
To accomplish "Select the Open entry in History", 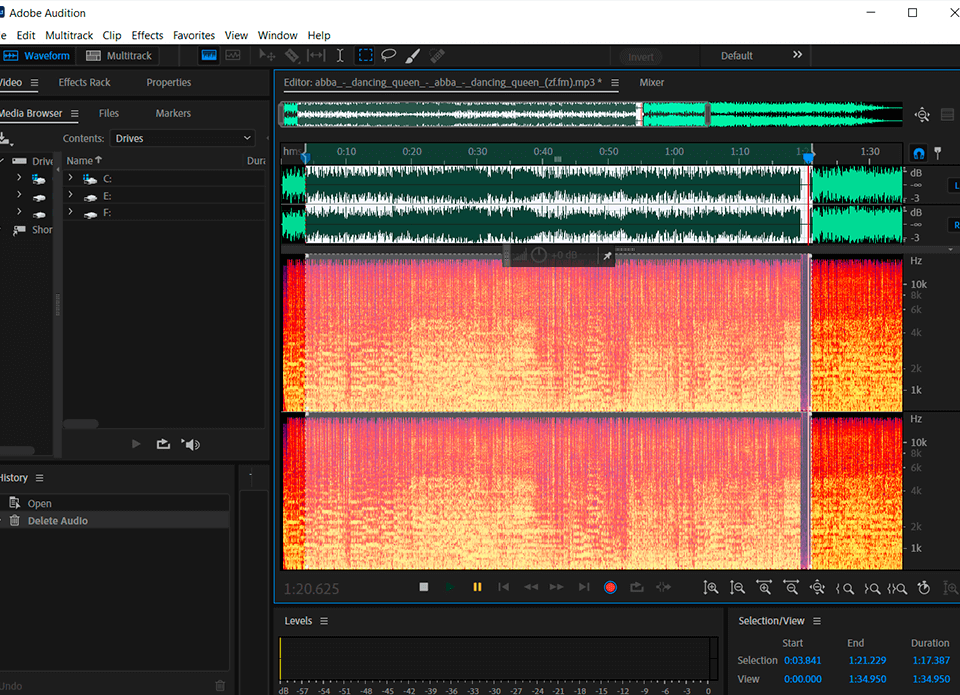I will click(40, 504).
